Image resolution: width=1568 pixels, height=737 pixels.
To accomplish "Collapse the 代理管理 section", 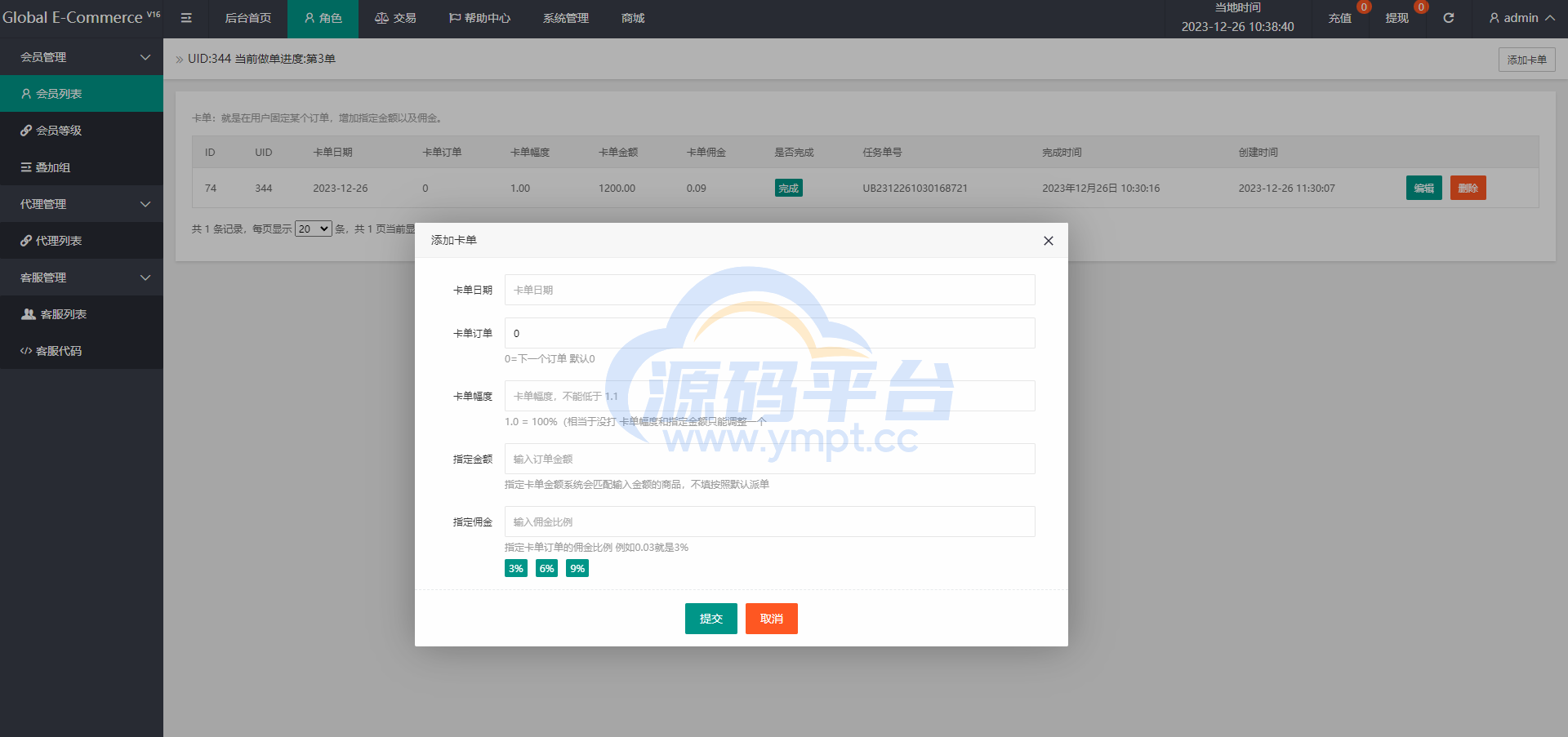I will coord(82,204).
